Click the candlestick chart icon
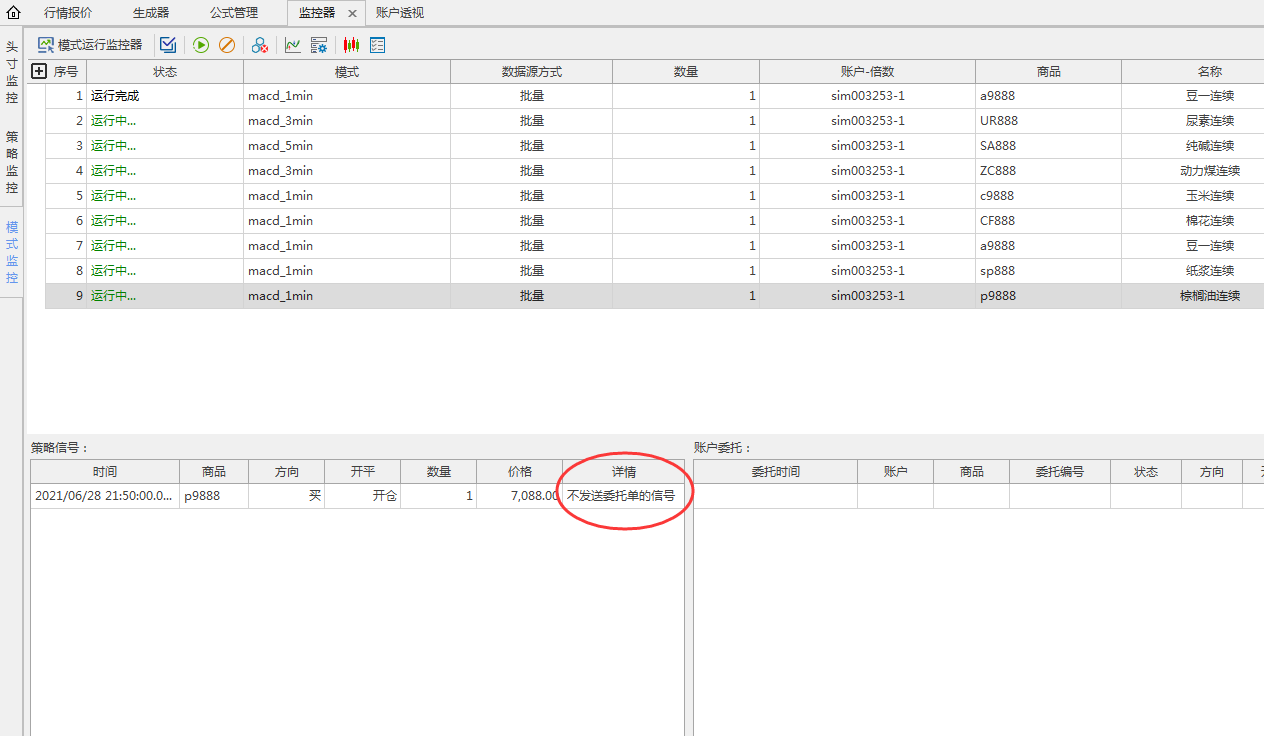Viewport: 1264px width, 736px height. tap(351, 45)
